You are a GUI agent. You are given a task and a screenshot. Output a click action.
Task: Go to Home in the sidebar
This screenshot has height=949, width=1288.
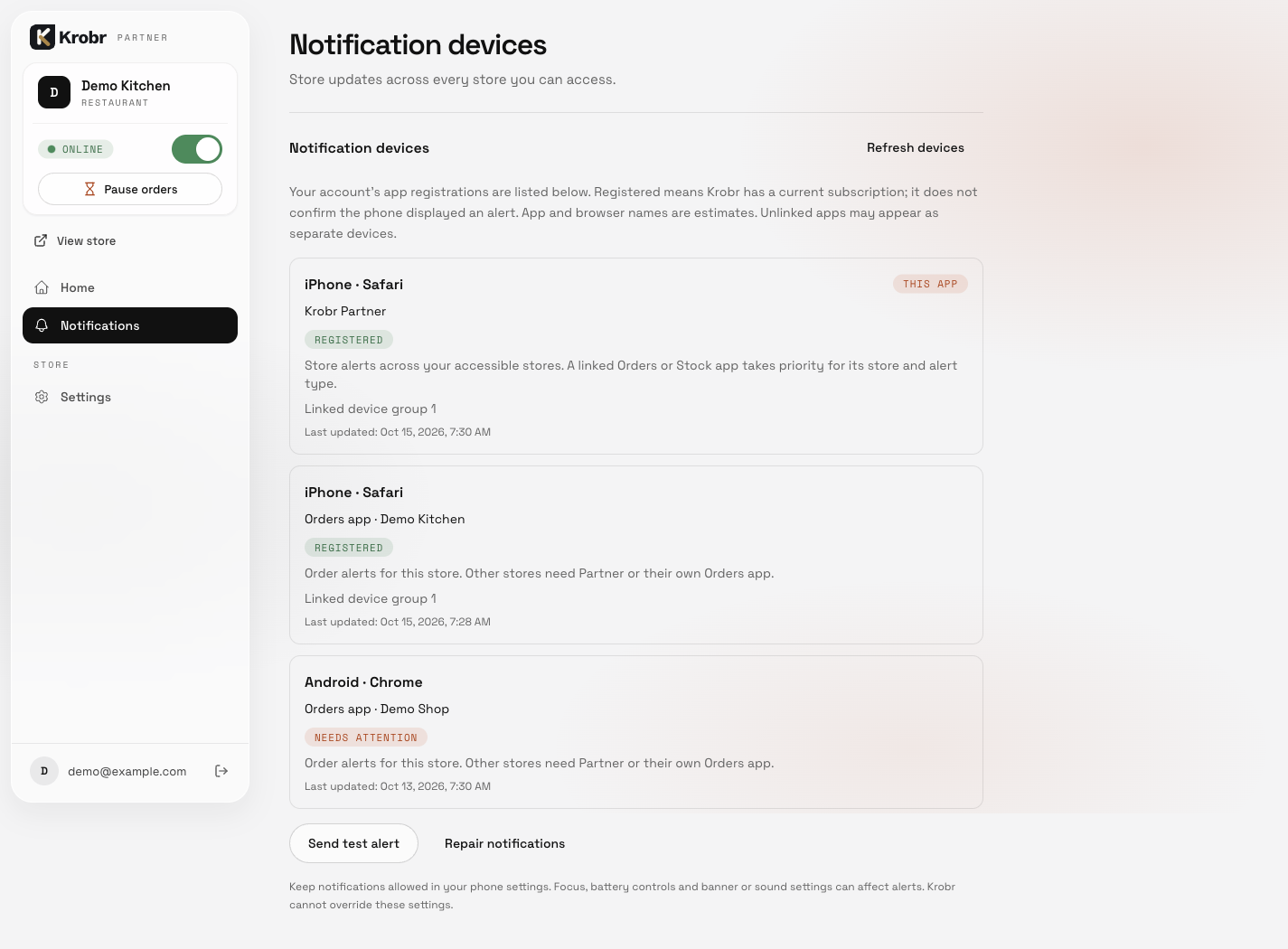(x=130, y=287)
